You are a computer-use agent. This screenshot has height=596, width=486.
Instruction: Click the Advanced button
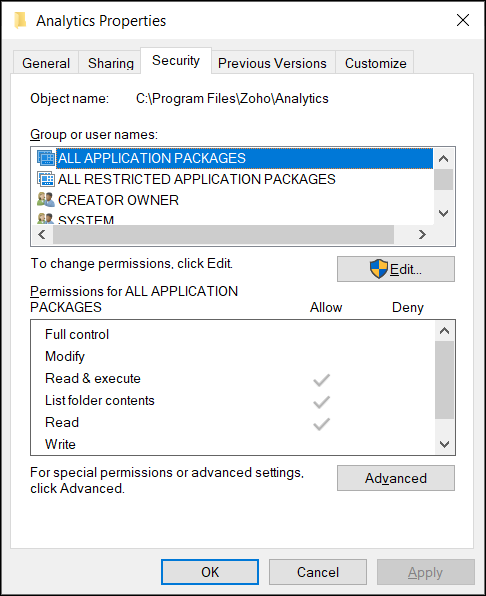click(x=396, y=478)
